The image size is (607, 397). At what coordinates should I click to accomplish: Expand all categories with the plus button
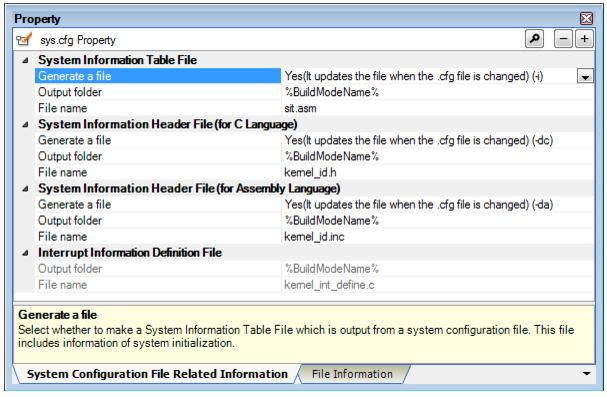pyautogui.click(x=584, y=39)
